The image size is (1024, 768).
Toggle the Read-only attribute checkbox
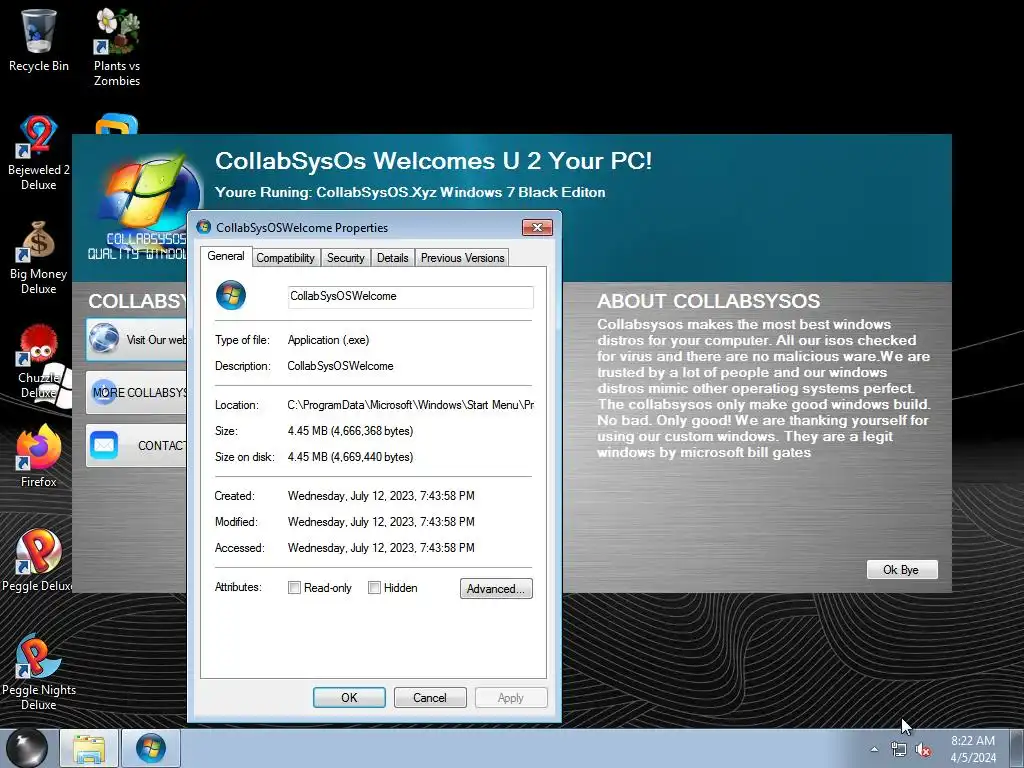click(295, 588)
